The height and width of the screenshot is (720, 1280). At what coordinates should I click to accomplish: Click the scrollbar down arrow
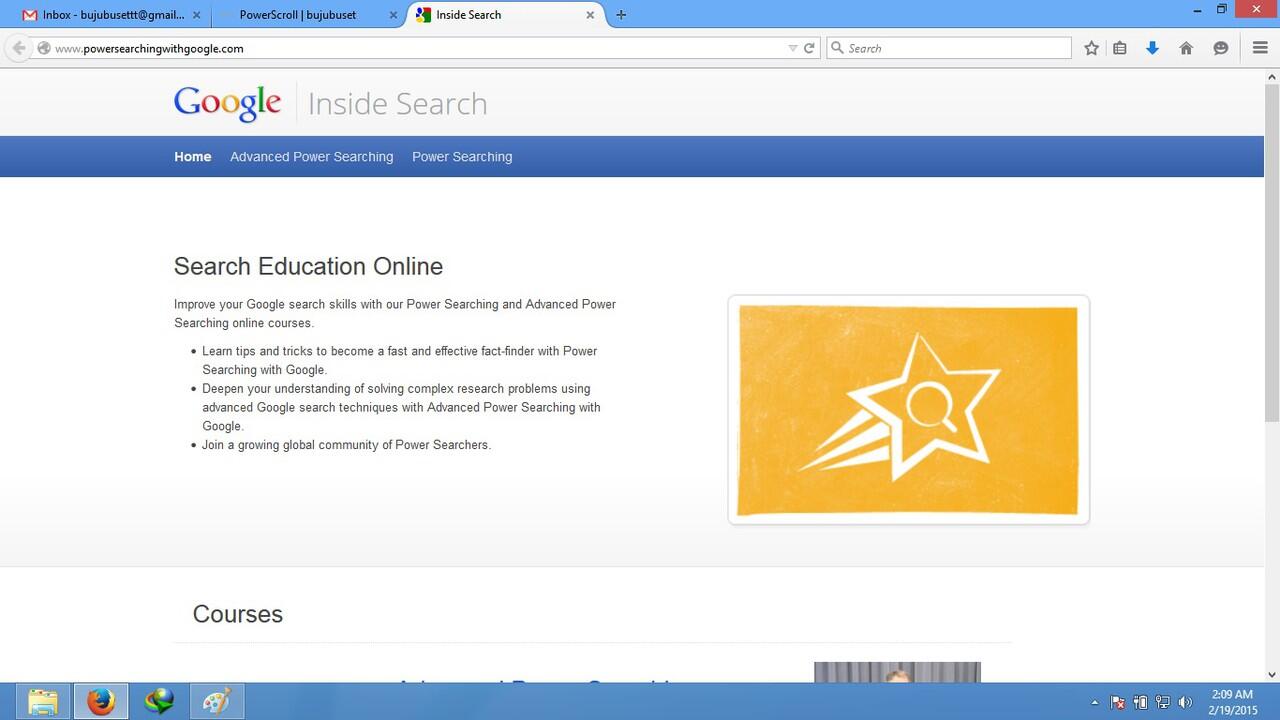(x=1272, y=674)
